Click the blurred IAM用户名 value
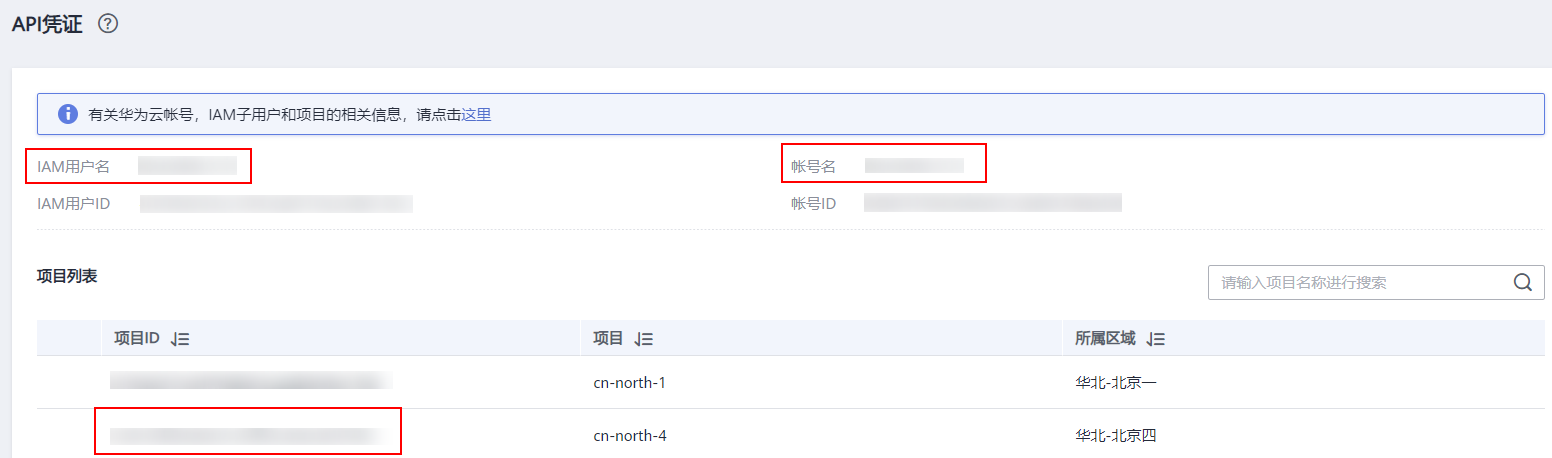1552x458 pixels. [187, 166]
